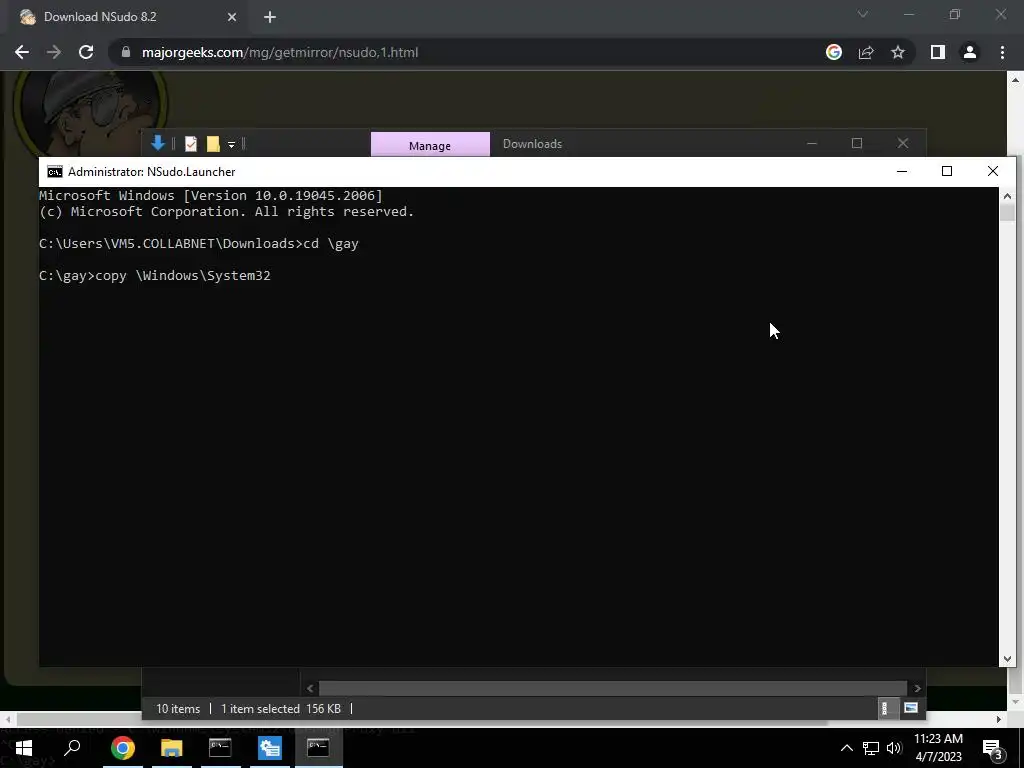Viewport: 1024px width, 768px height.
Task: Open clock showing 11:23 AM
Action: point(938,748)
